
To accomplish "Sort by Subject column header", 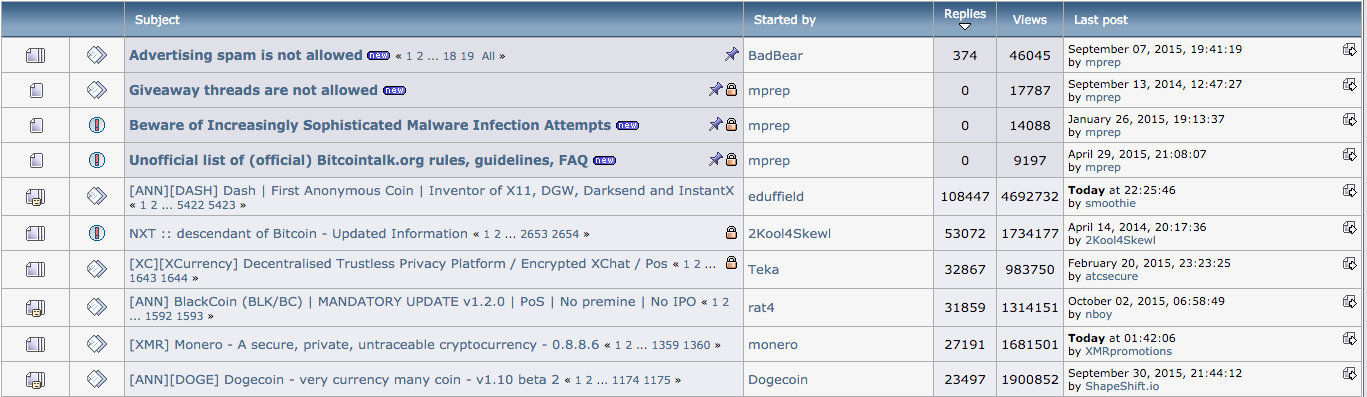I will coord(158,19).
